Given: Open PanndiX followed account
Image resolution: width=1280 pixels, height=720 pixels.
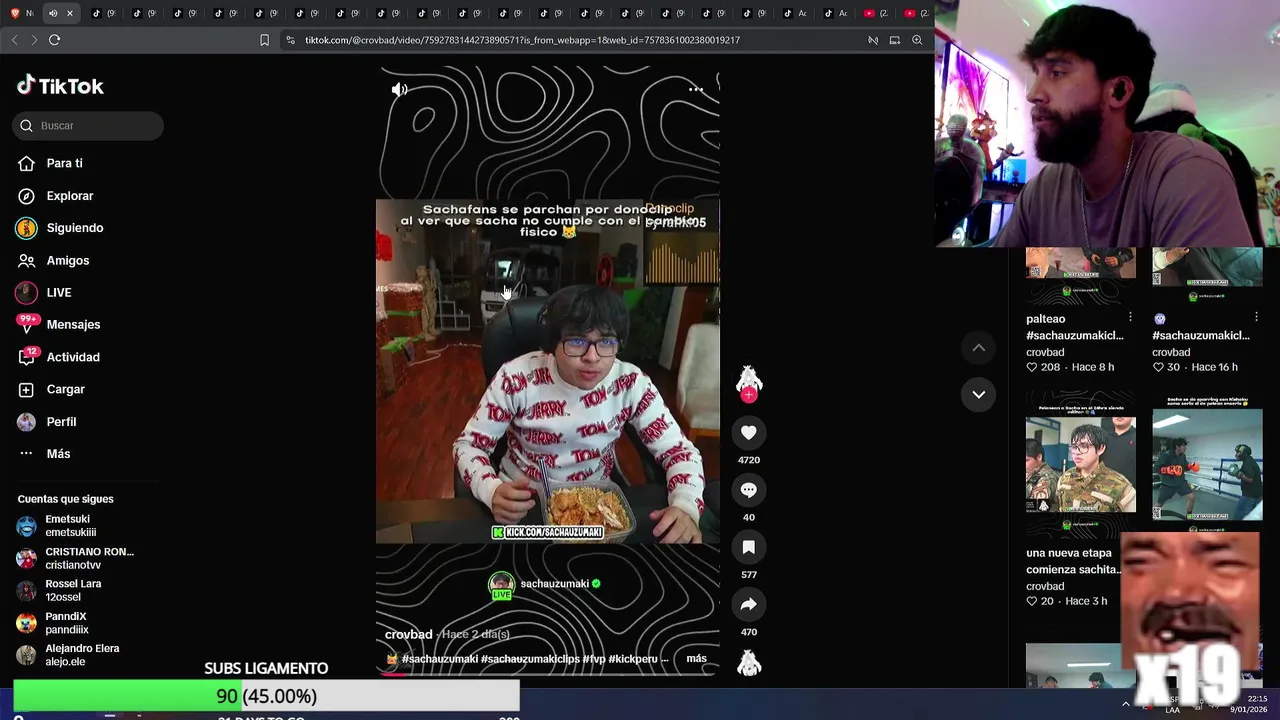Looking at the screenshot, I should point(55,623).
